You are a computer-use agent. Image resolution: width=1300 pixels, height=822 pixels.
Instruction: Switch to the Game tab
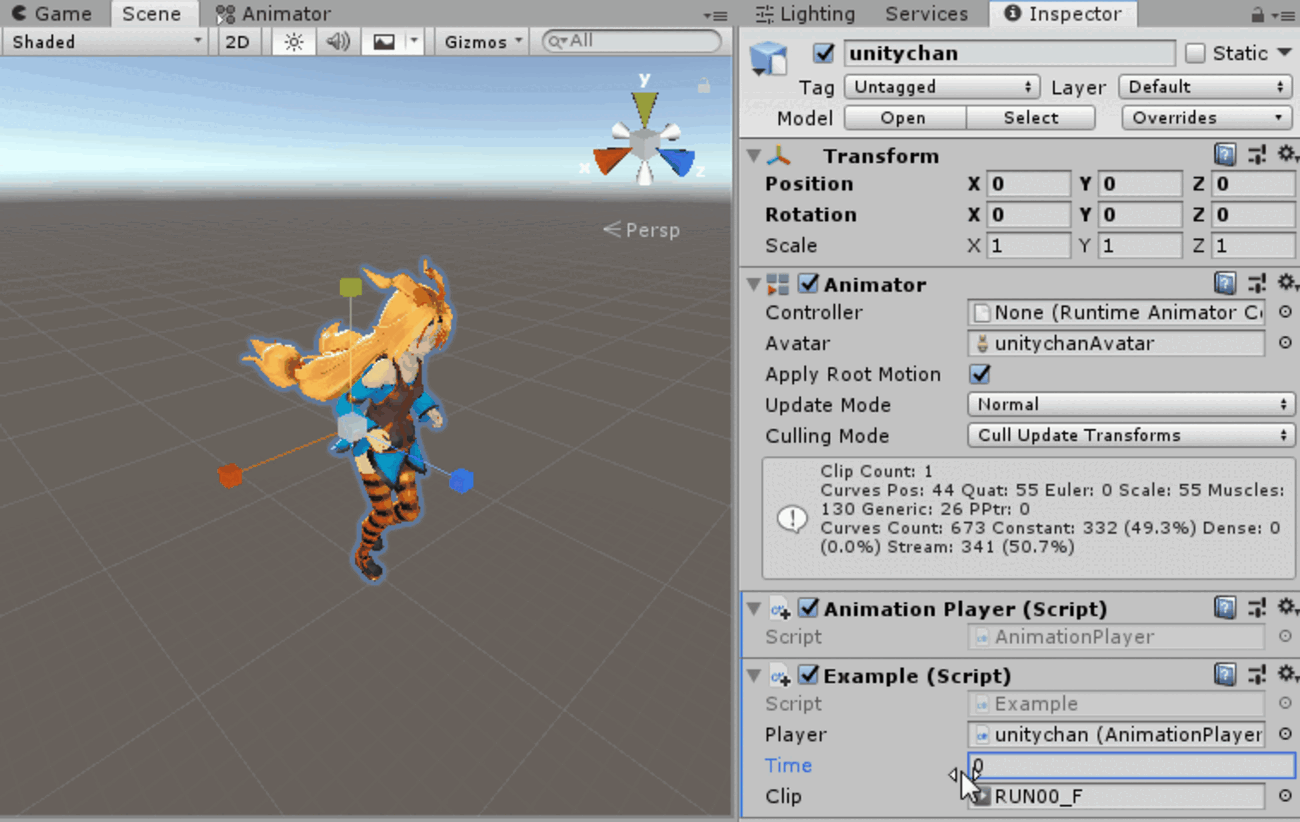(x=51, y=14)
